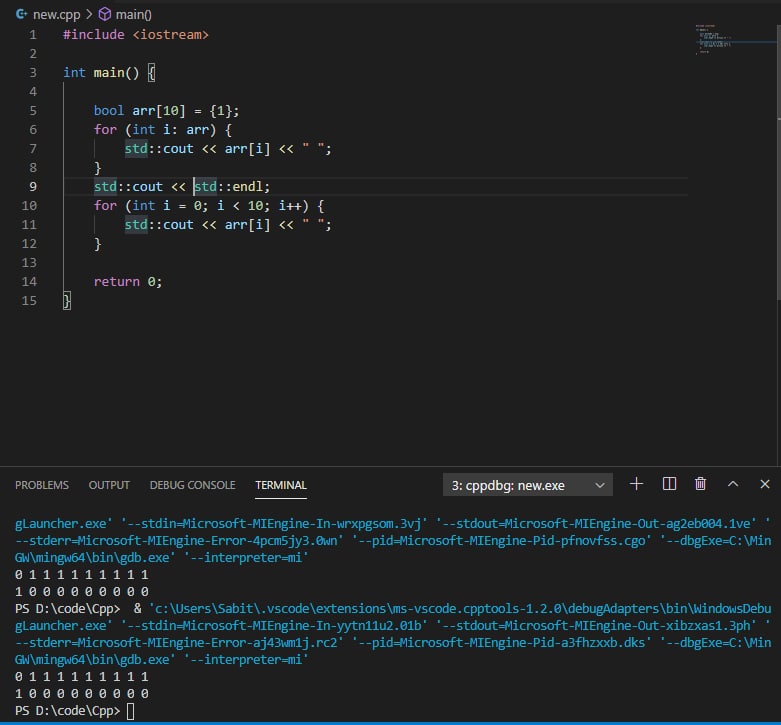Viewport: 781px width, 725px height.
Task: Split the terminal pane
Action: pyautogui.click(x=669, y=484)
